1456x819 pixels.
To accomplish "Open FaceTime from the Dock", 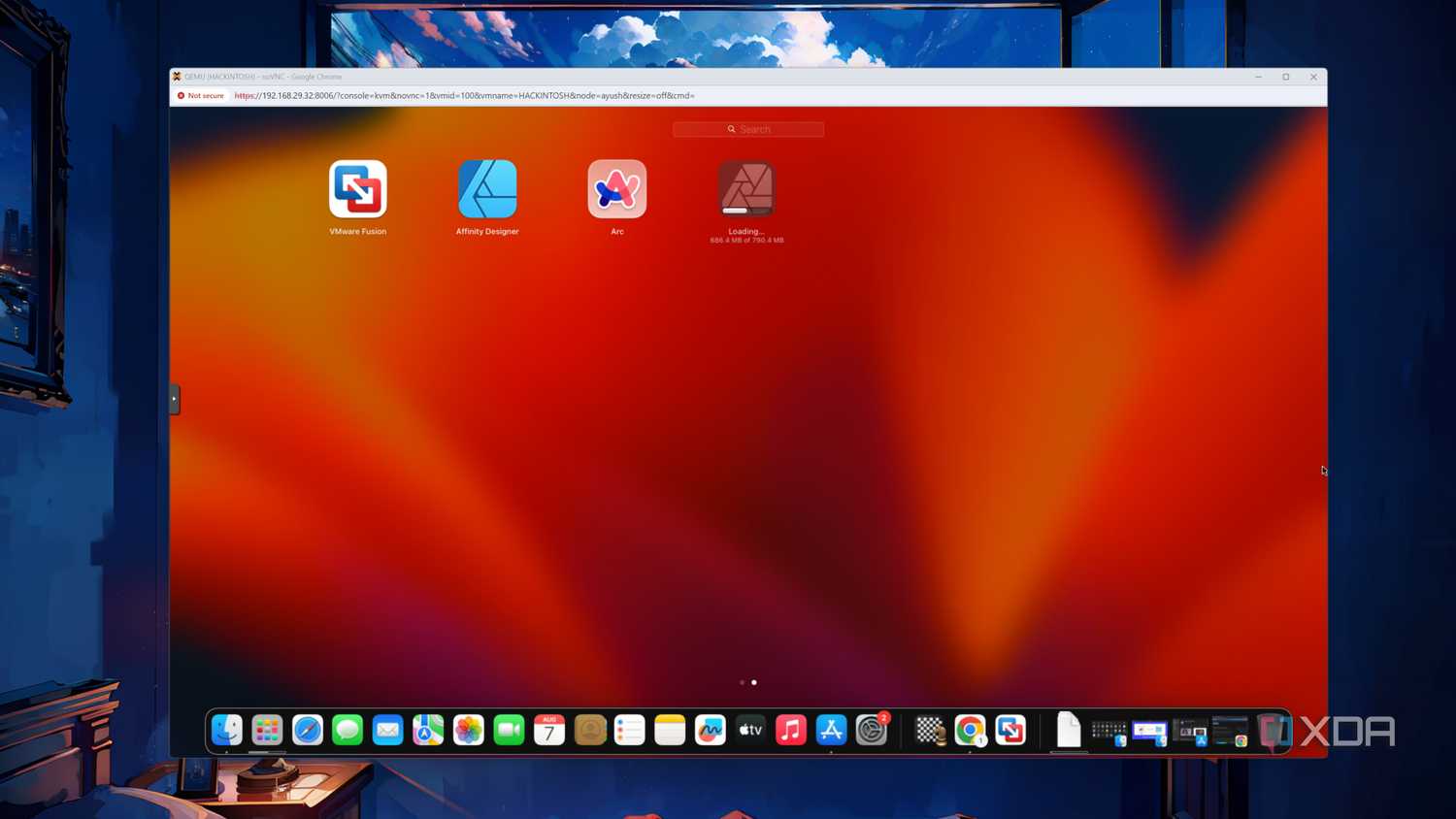I will [x=509, y=730].
